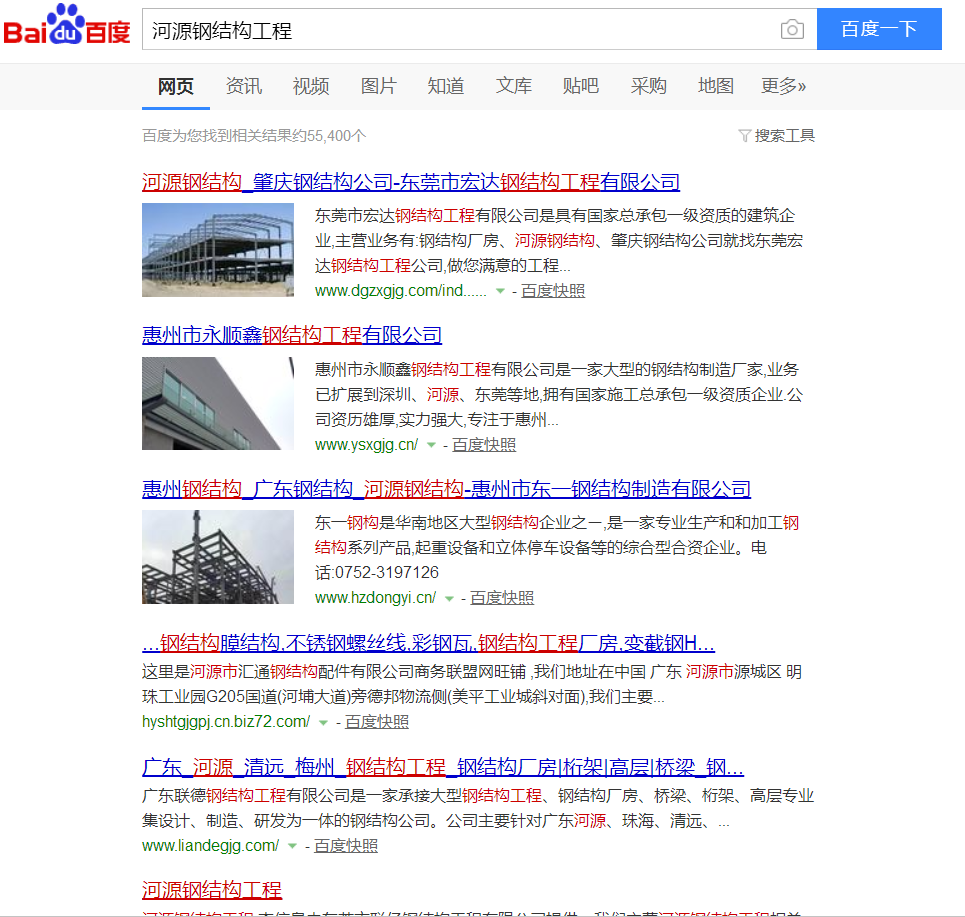965x917 pixels.
Task: Open the bottom 河源钢结构工程 result title
Action: point(212,890)
